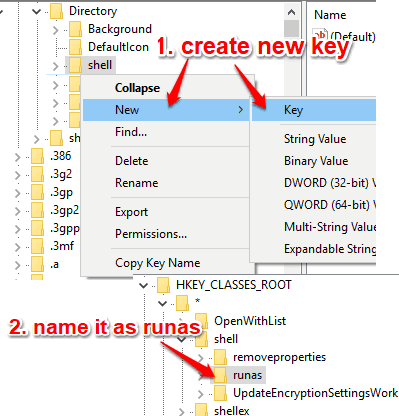The image size is (399, 416).
Task: Click the (Default) string value icon
Action: (x=320, y=35)
